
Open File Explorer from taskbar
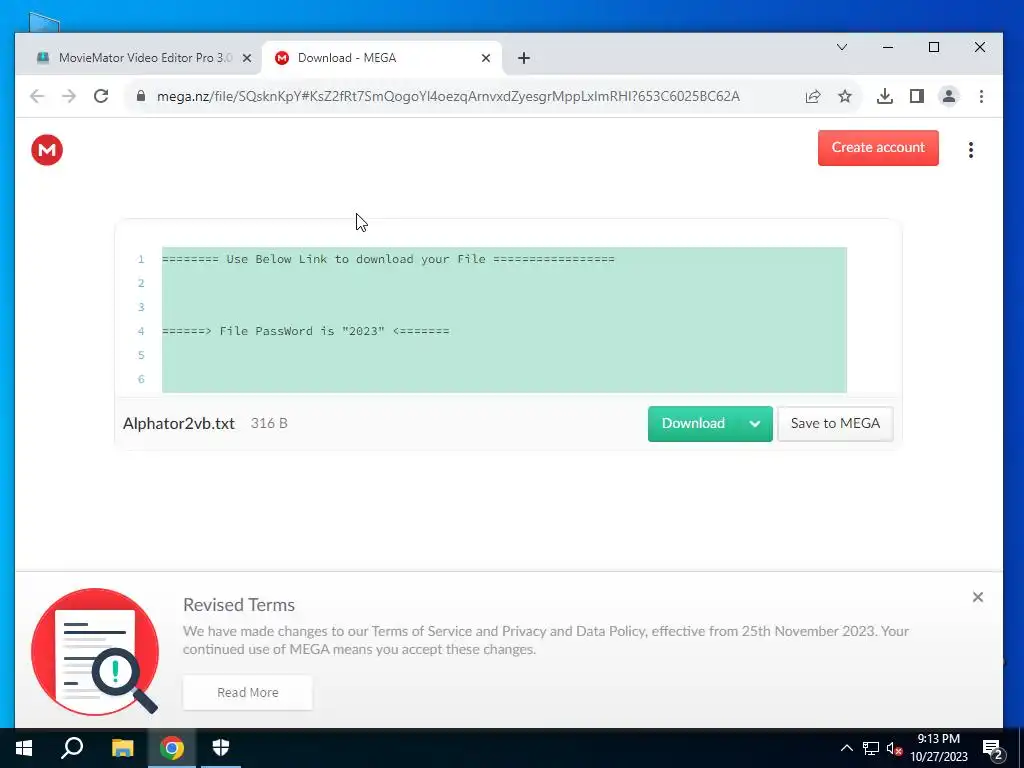122,748
